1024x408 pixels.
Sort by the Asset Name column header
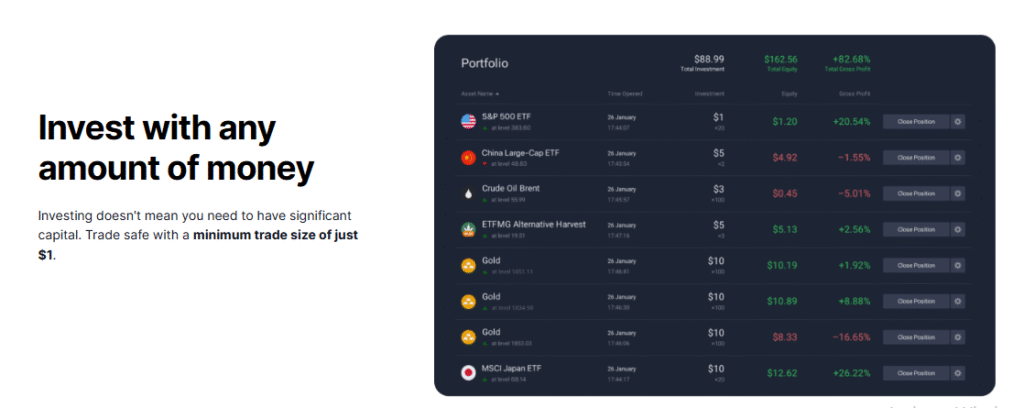point(480,94)
